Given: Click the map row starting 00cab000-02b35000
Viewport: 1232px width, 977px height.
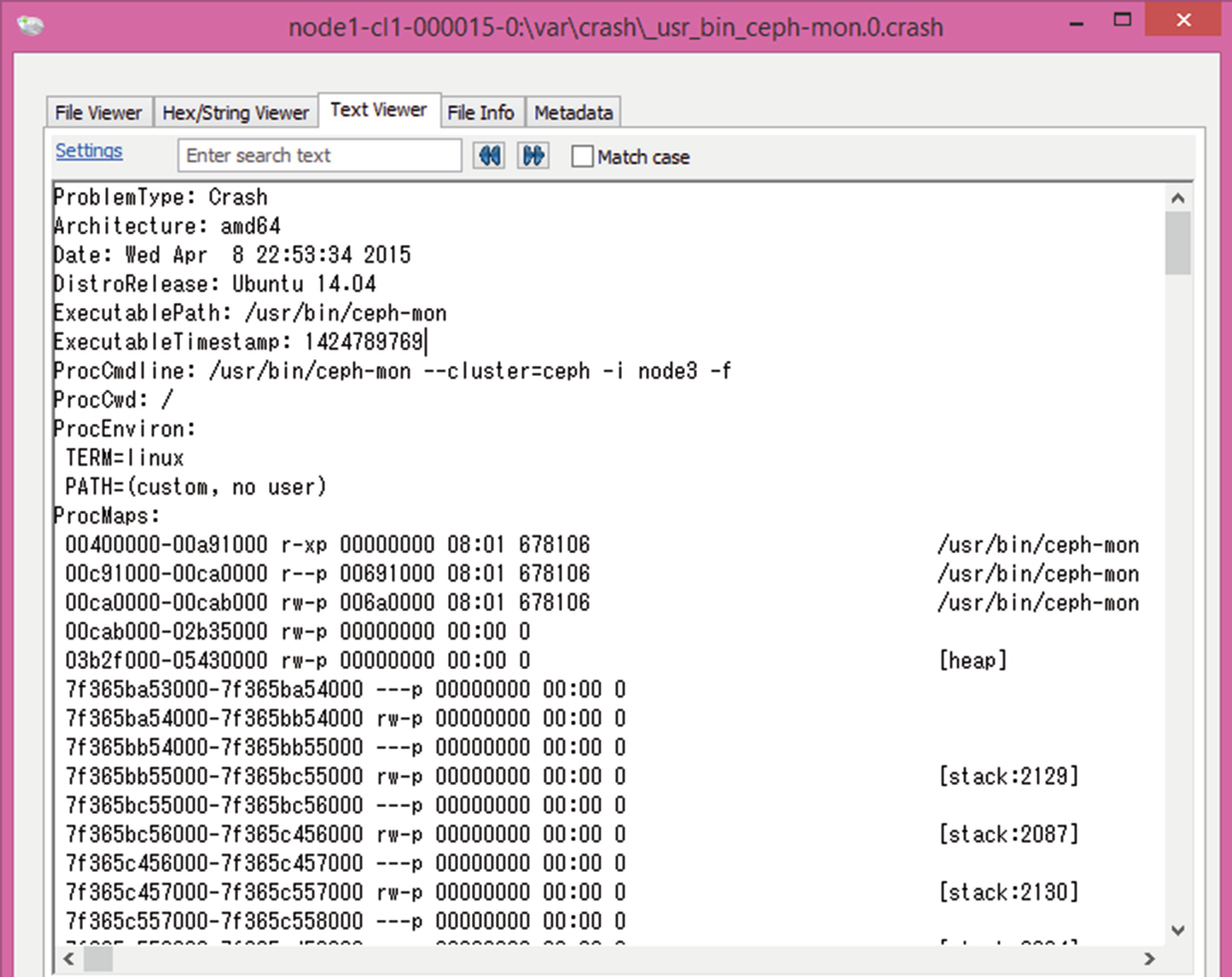Looking at the screenshot, I should pos(298,631).
